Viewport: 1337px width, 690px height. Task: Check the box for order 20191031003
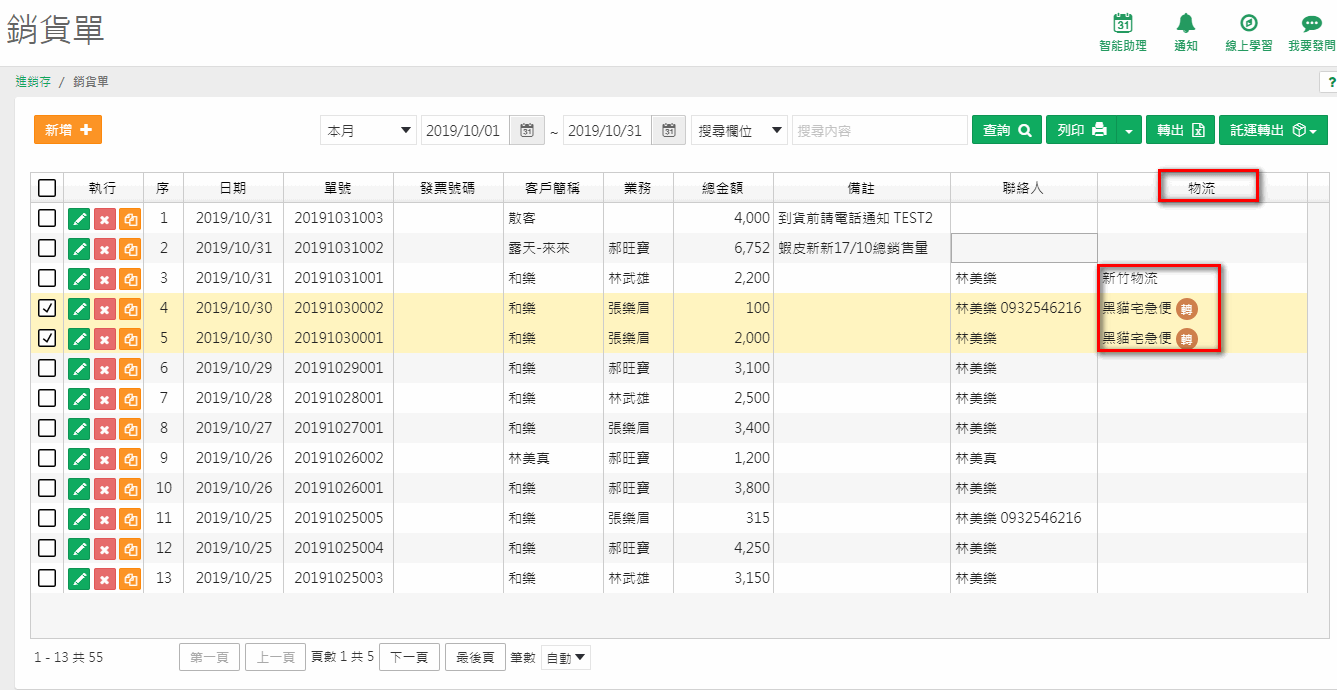pos(47,218)
